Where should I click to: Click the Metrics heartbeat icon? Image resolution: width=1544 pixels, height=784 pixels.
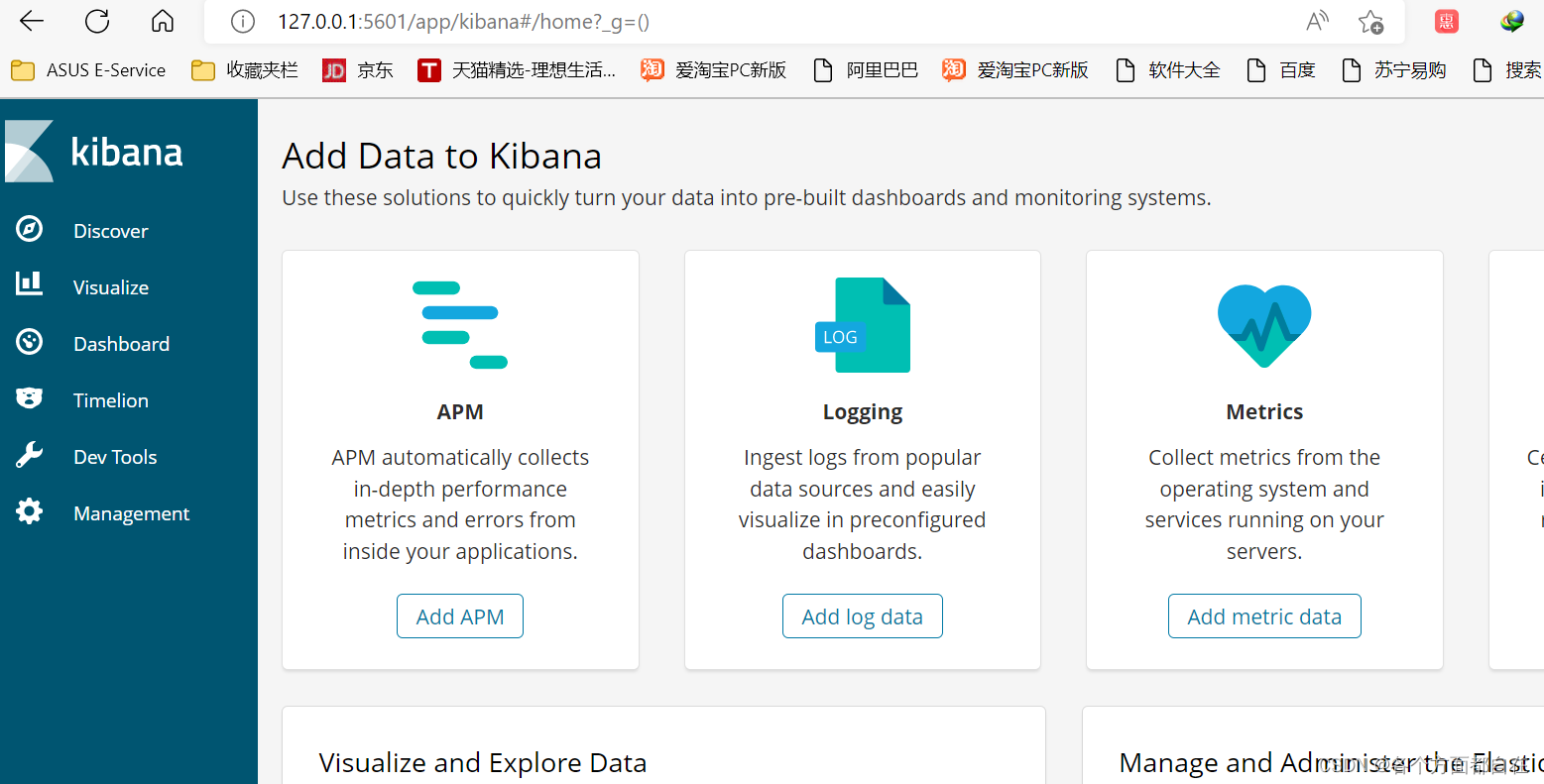(1264, 325)
